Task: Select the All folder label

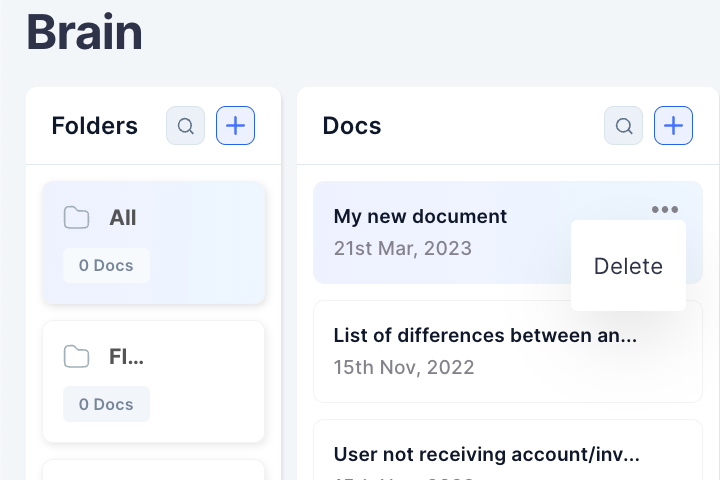Action: [x=123, y=217]
